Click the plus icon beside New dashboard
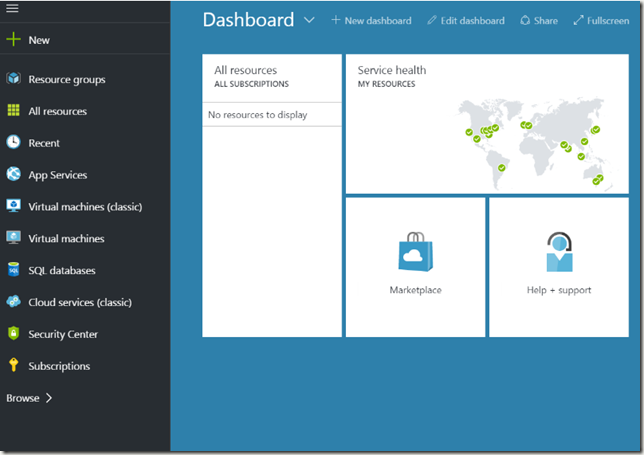Image resolution: width=644 pixels, height=455 pixels. click(336, 20)
